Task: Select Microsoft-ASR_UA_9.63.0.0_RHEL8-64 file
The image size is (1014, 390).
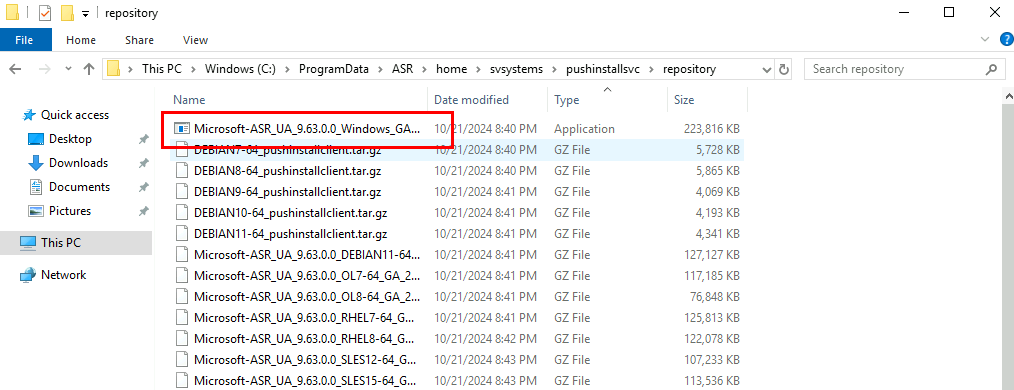Action: pos(457,338)
